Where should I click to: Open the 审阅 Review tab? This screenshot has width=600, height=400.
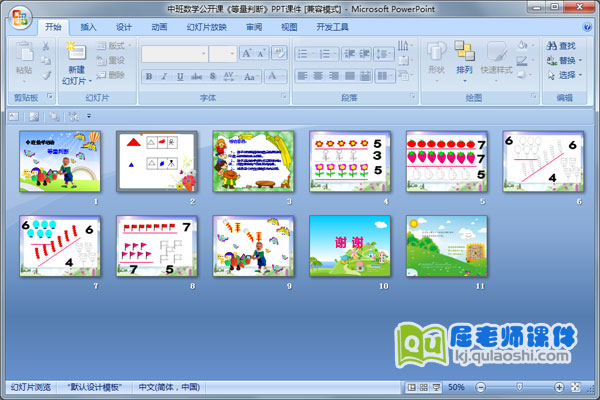[x=254, y=27]
